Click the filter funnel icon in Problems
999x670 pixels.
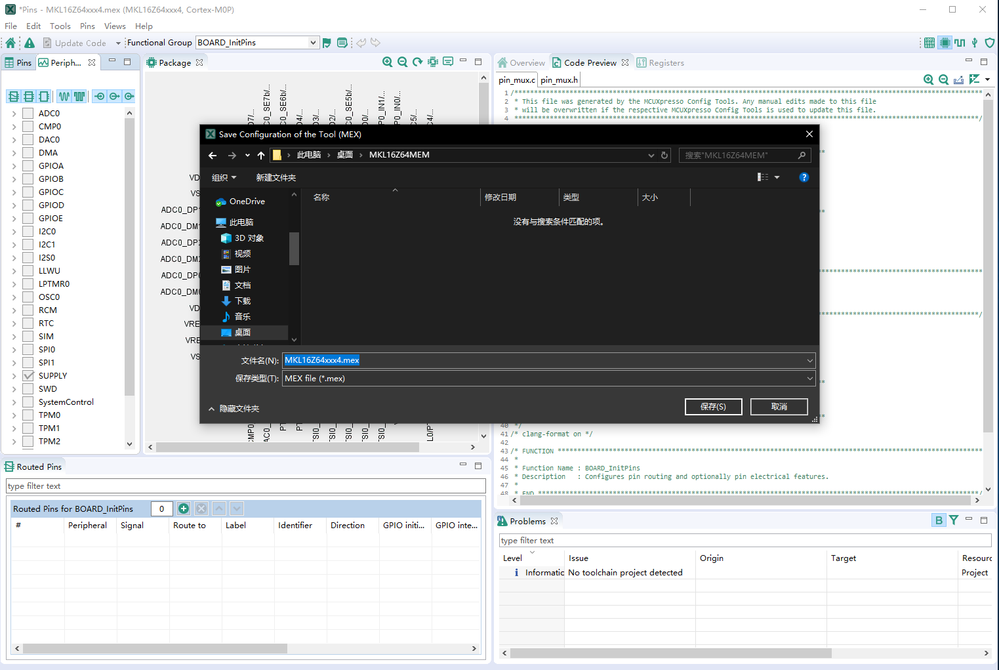954,520
